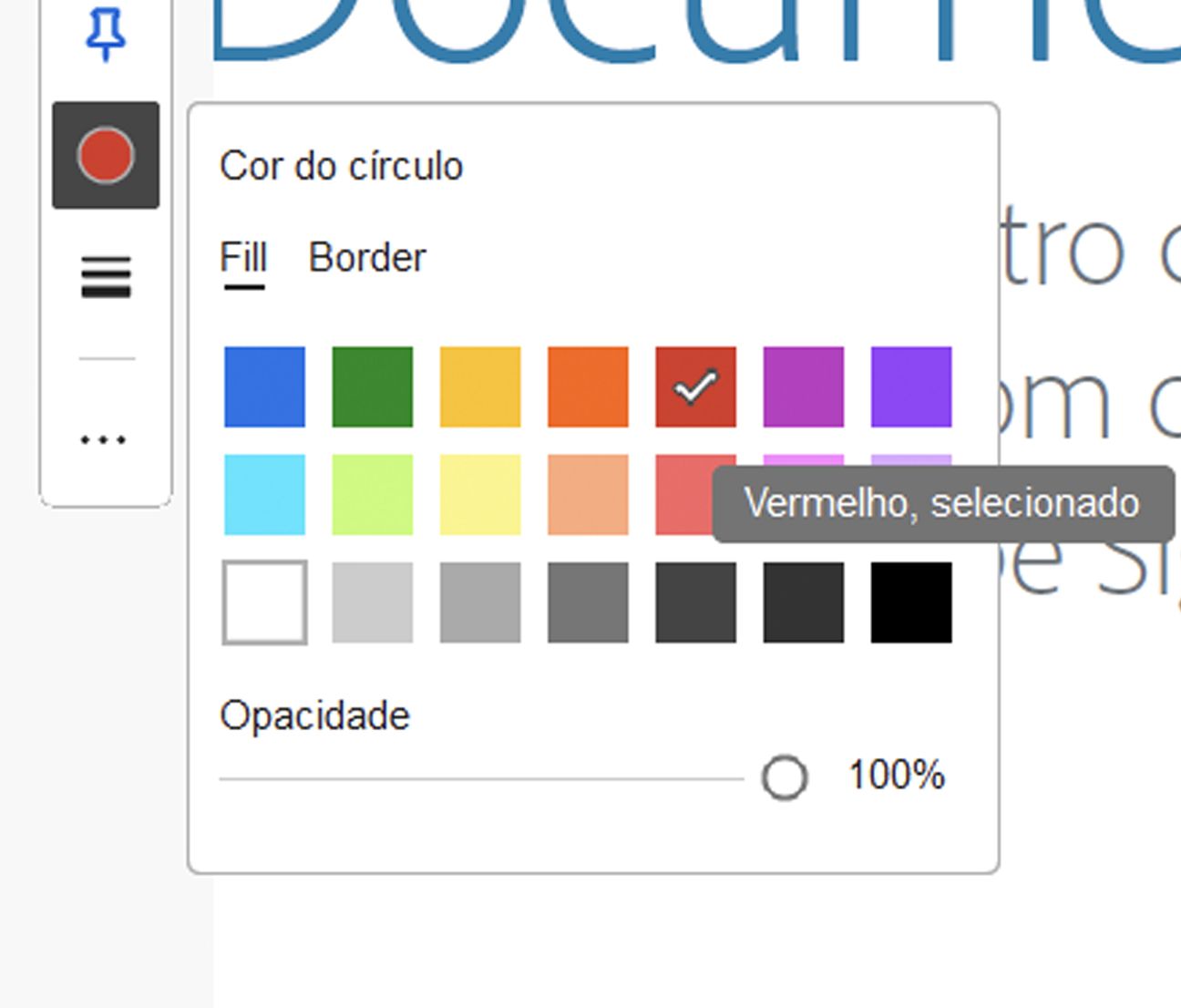This screenshot has height=1008, width=1181.
Task: Select the dark green fill color
Action: 373,386
